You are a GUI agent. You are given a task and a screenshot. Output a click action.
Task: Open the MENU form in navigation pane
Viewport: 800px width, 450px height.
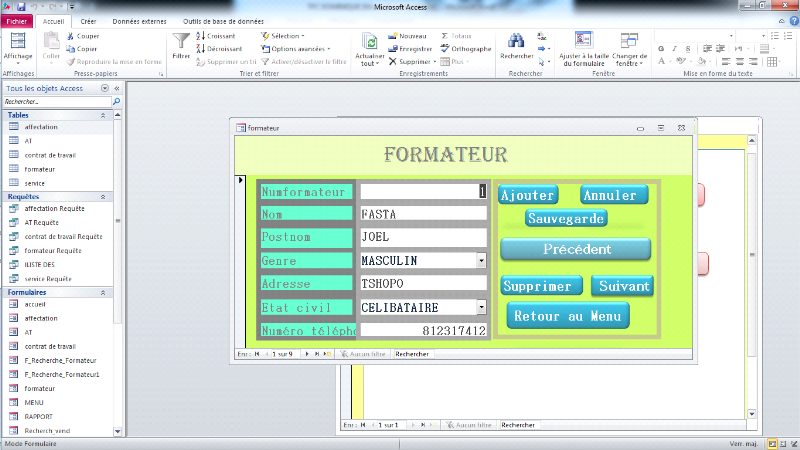point(34,401)
